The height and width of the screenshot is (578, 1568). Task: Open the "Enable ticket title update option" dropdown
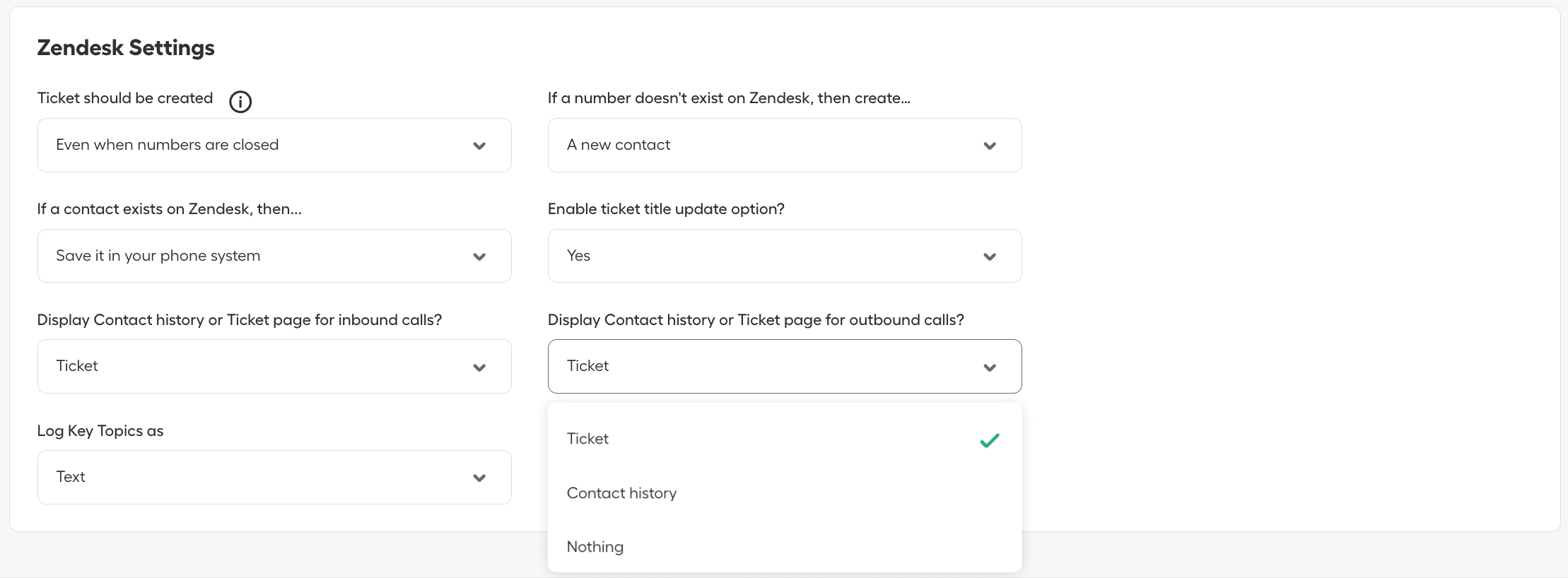coord(785,256)
